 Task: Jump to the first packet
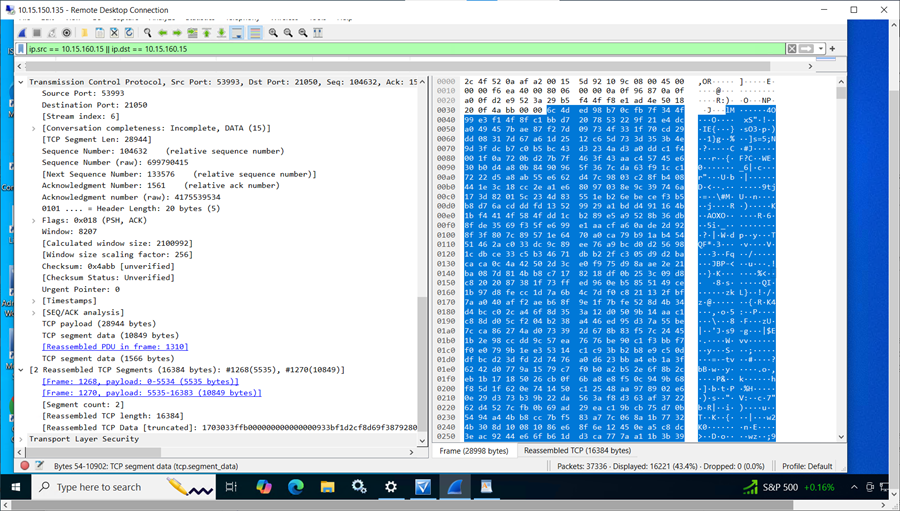(x=207, y=33)
